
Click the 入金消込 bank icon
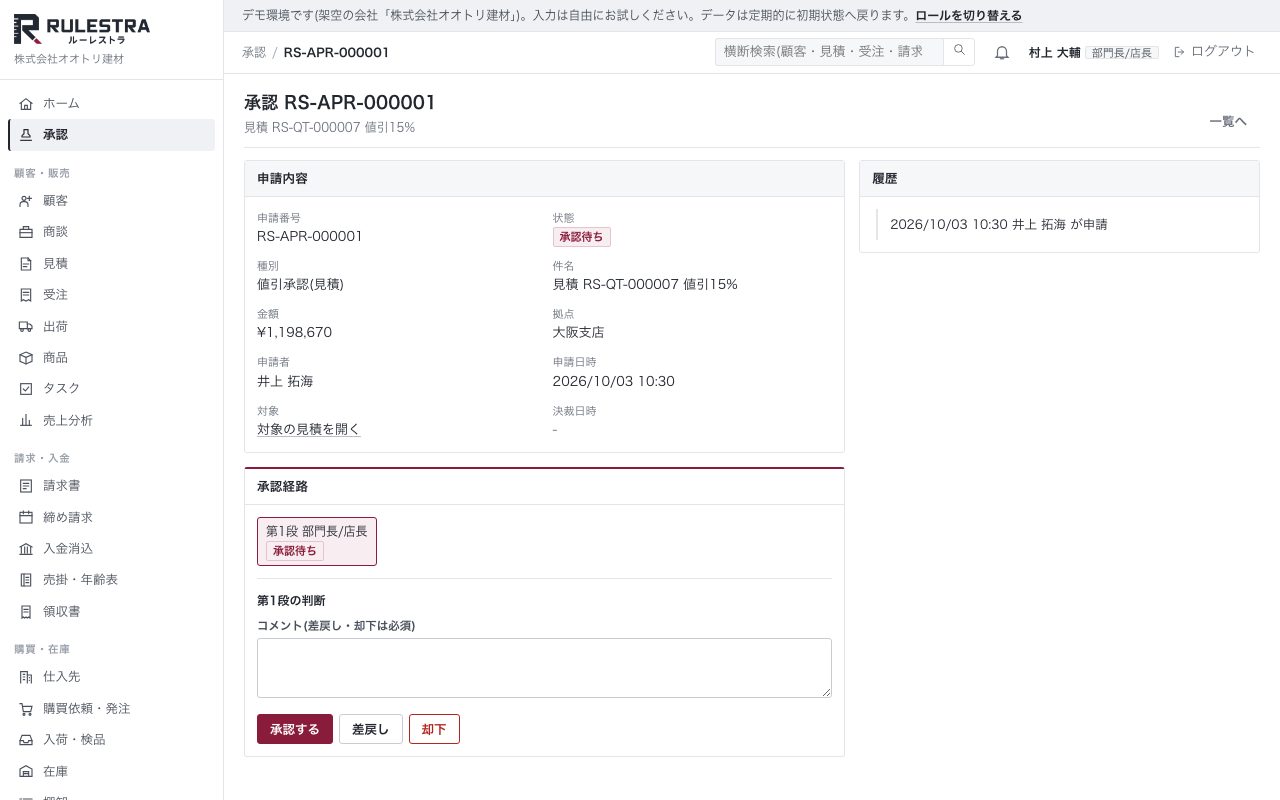coord(26,549)
